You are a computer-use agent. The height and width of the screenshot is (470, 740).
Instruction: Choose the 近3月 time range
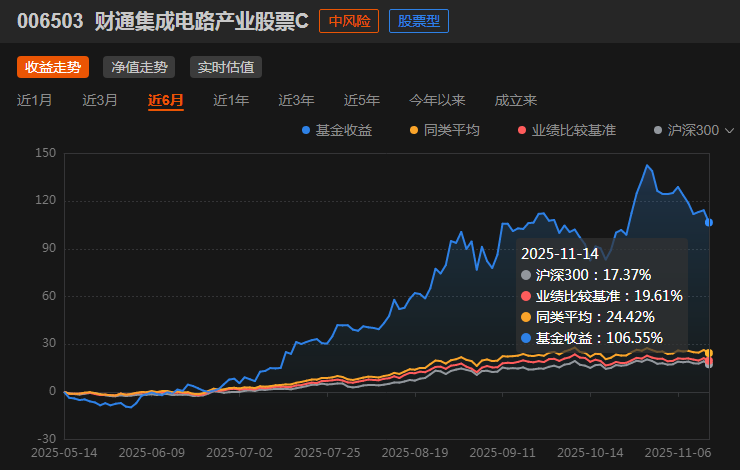100,100
